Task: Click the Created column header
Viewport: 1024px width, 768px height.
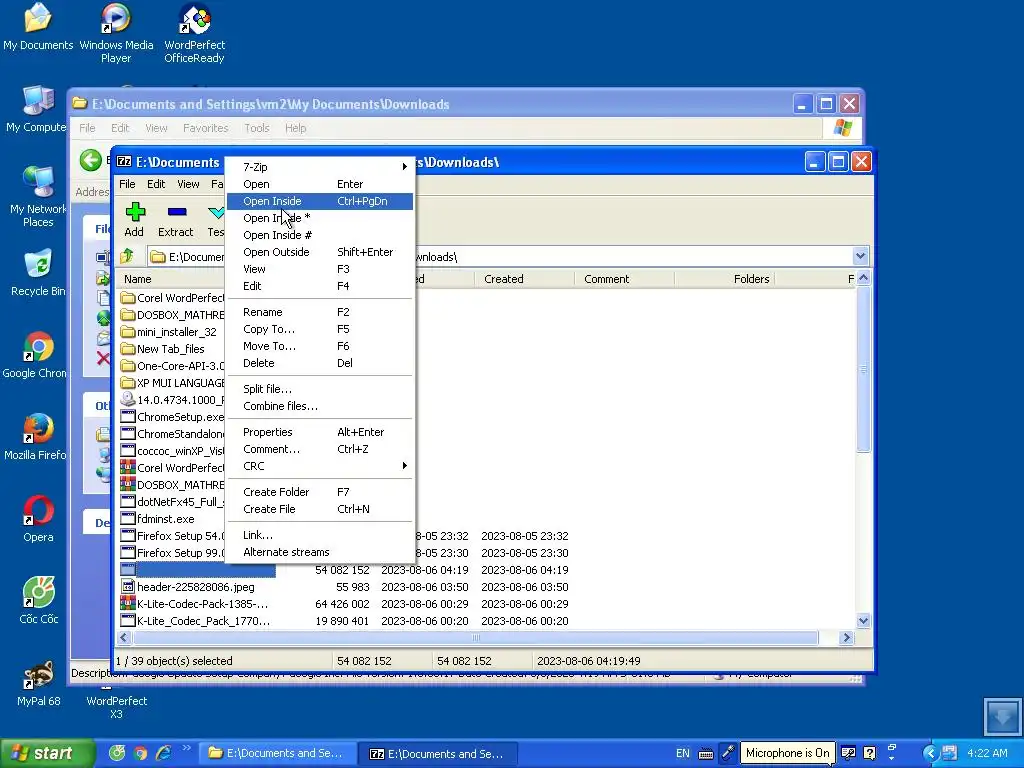Action: click(x=524, y=279)
